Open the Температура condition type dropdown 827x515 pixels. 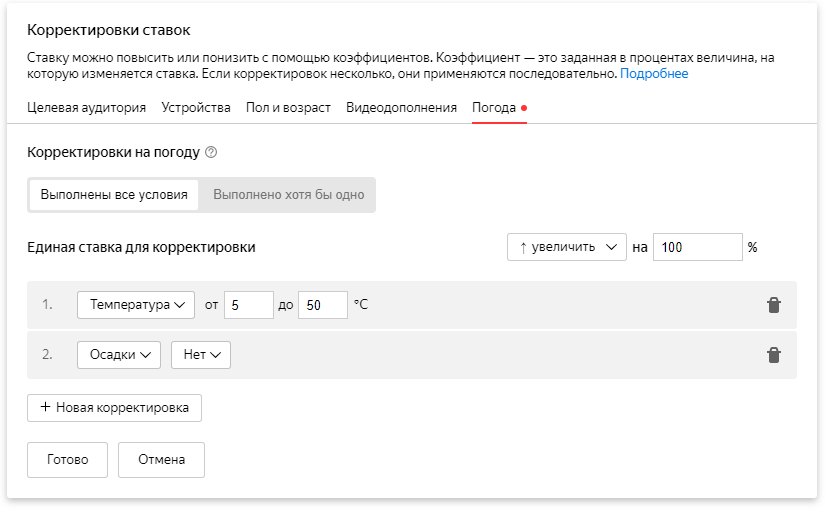(x=136, y=305)
